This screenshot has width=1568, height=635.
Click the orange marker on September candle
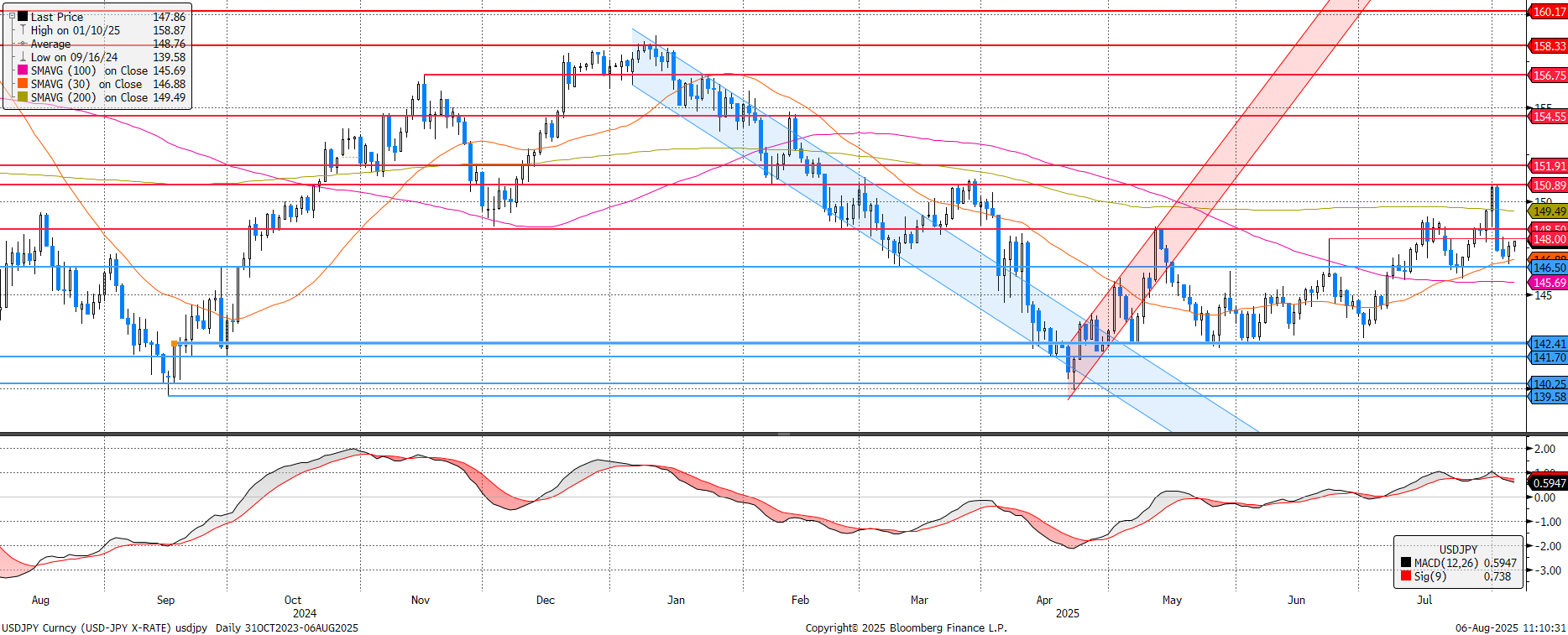pyautogui.click(x=174, y=344)
